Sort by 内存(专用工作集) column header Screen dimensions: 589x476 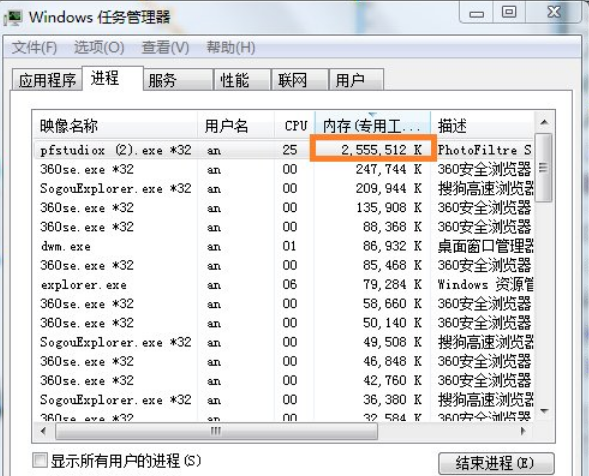[372, 125]
